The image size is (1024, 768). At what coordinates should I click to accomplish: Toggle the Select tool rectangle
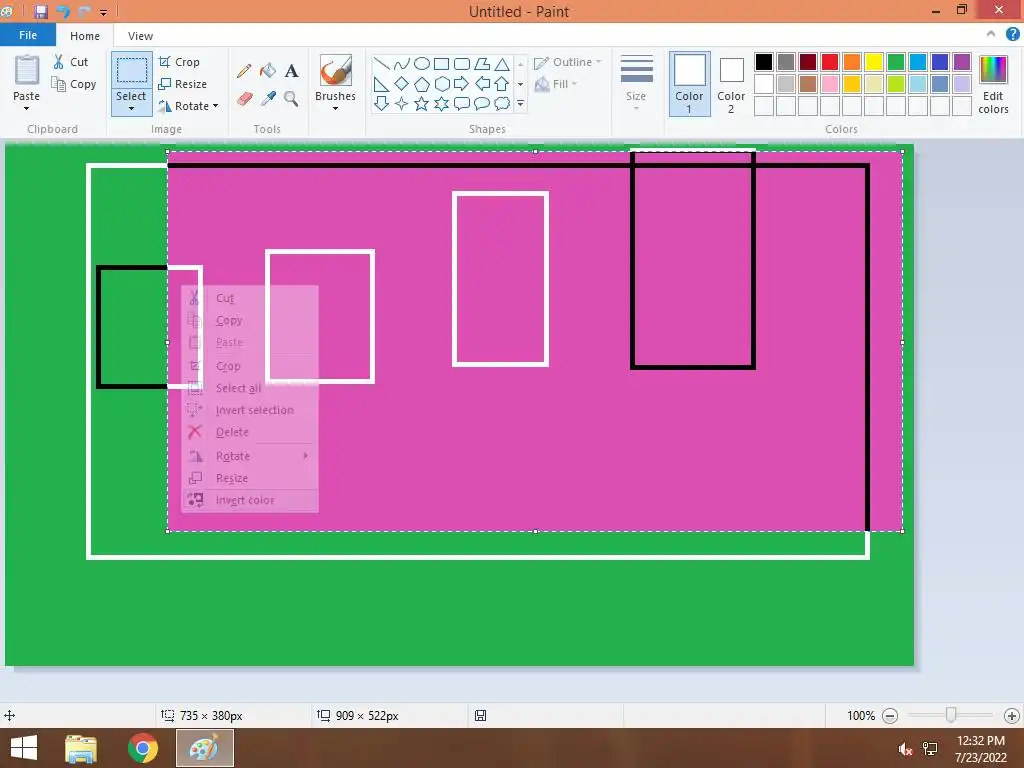[x=131, y=70]
